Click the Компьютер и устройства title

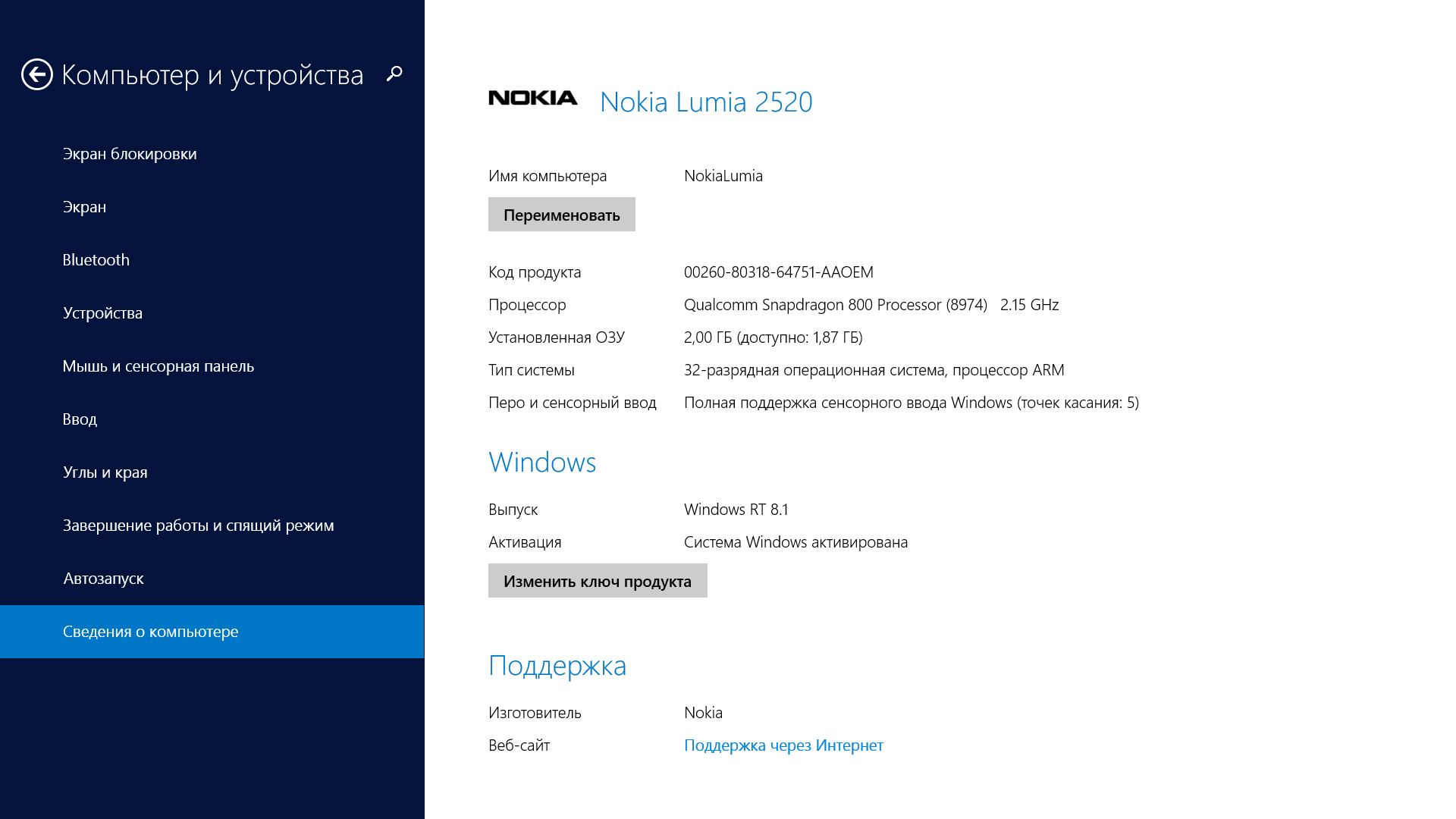point(212,74)
